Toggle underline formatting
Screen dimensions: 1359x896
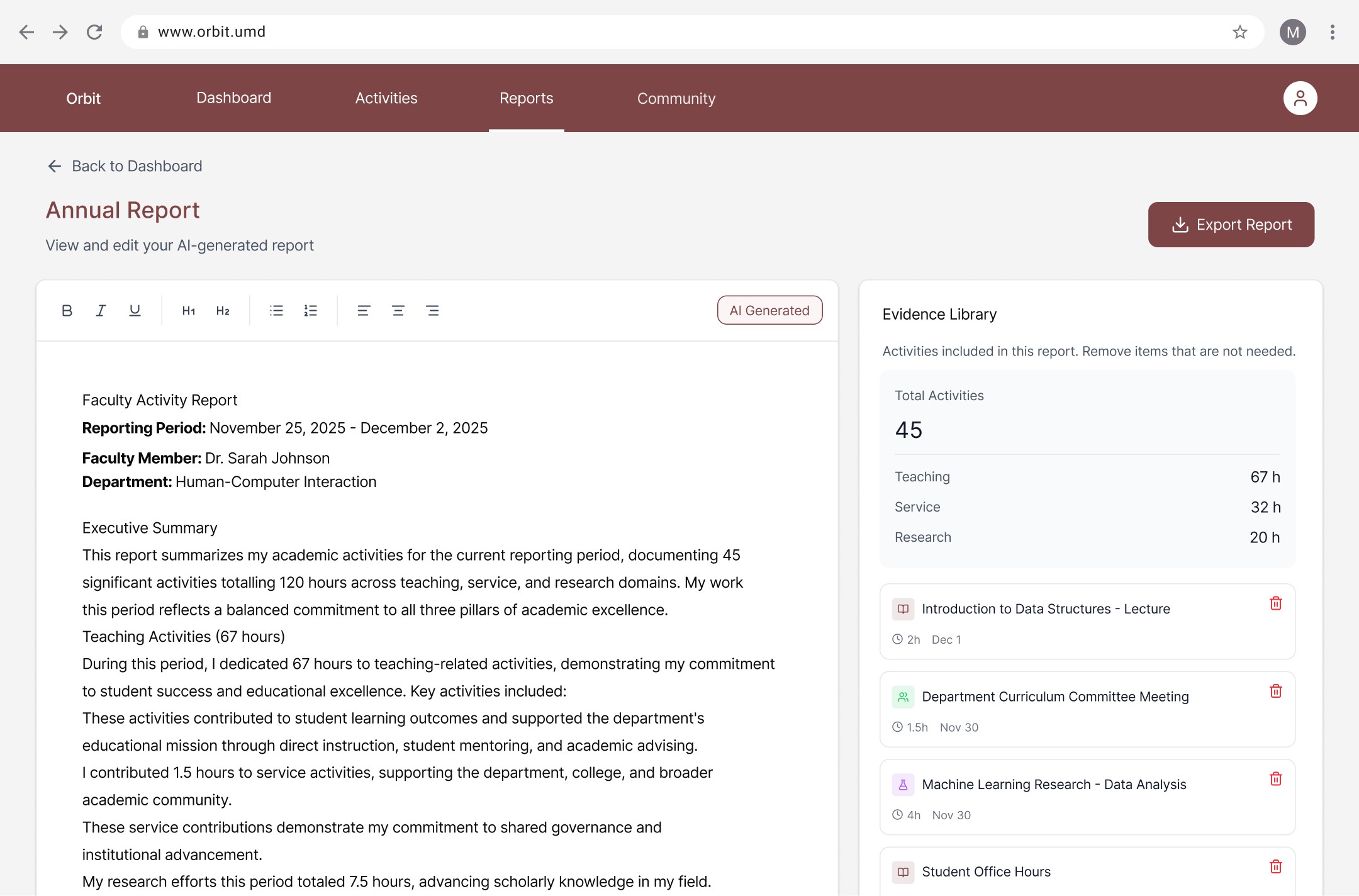[135, 310]
